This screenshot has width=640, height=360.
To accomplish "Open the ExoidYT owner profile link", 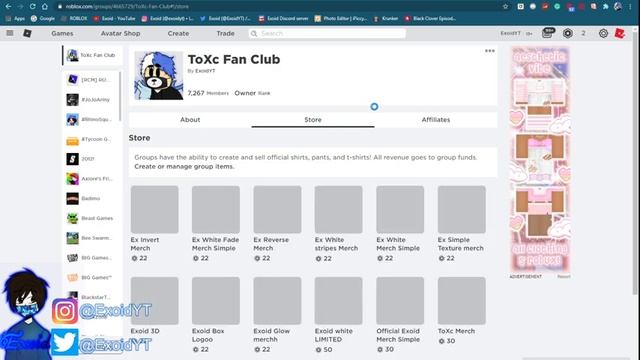I will [x=205, y=71].
